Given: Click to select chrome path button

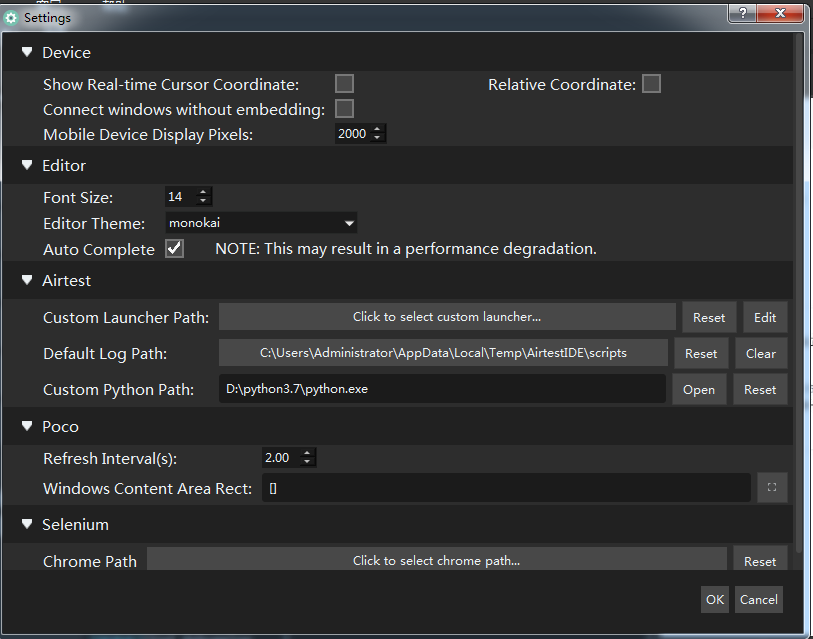Looking at the screenshot, I should pyautogui.click(x=437, y=559).
